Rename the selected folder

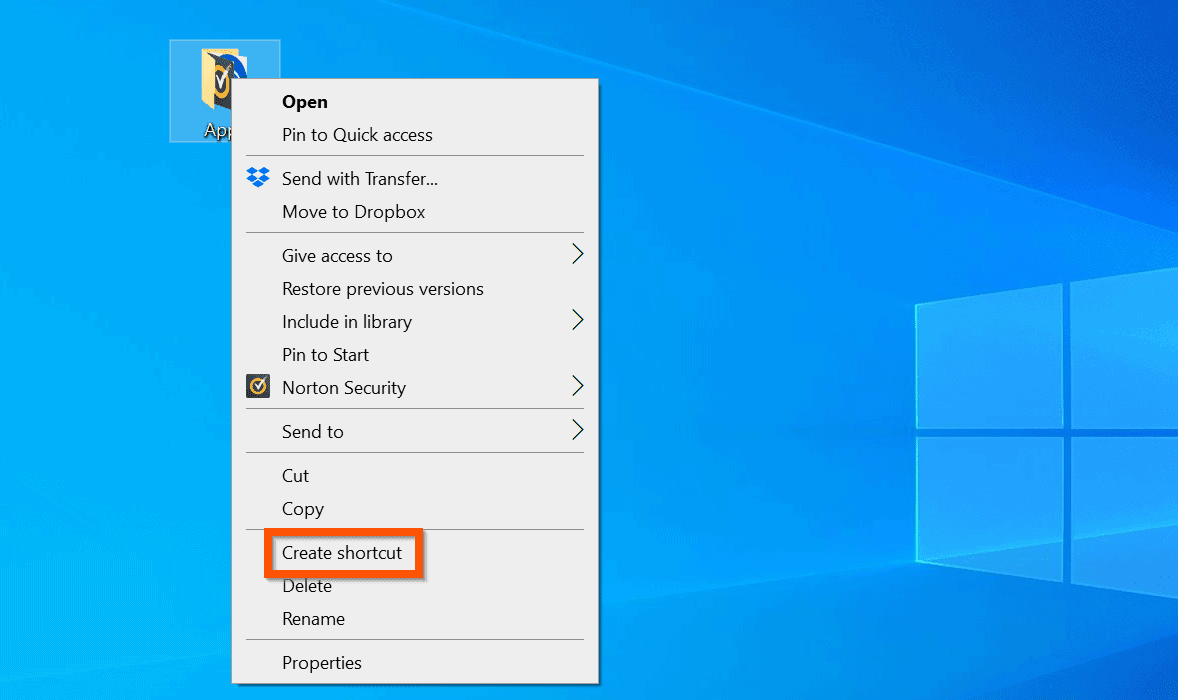pyautogui.click(x=313, y=618)
